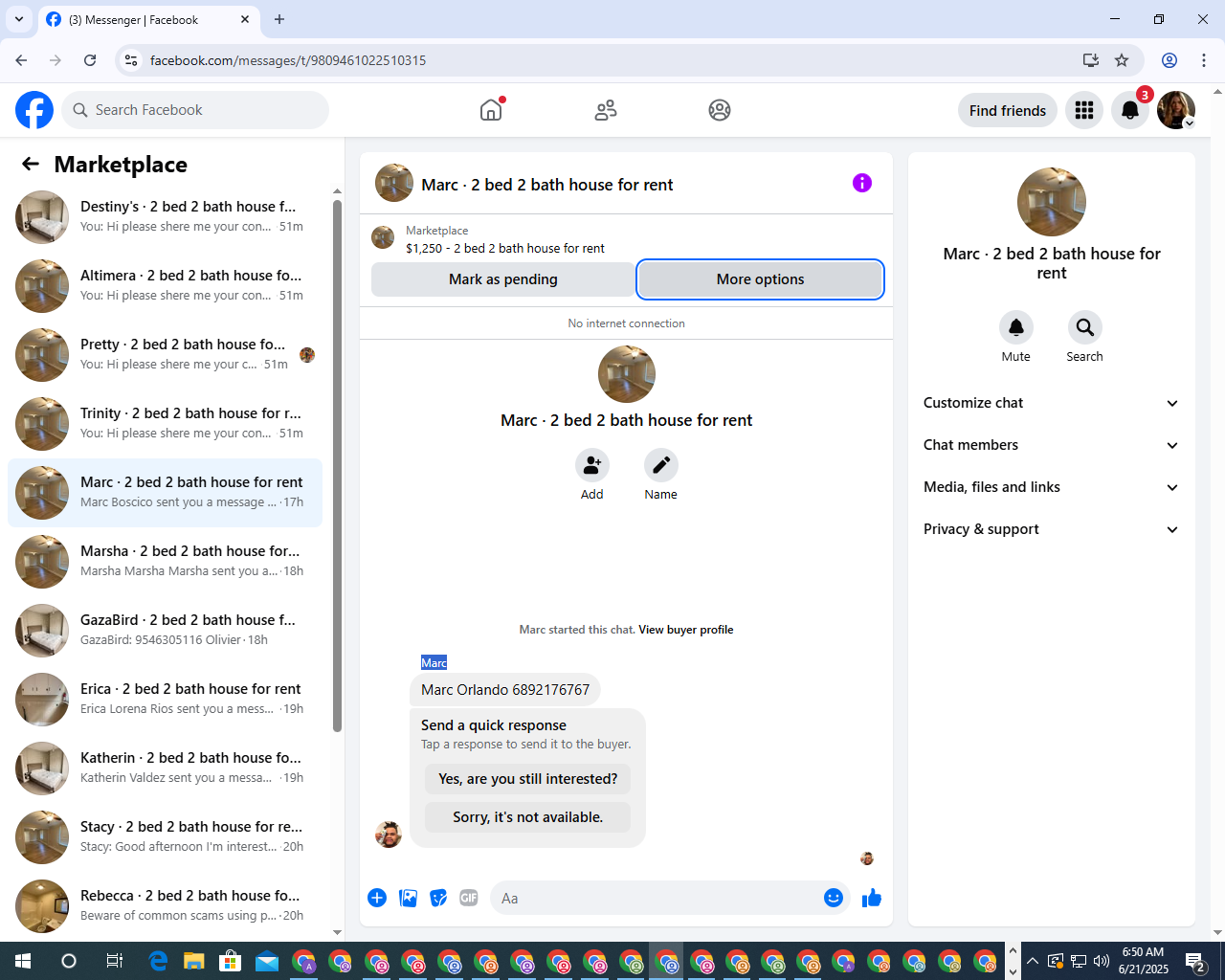1225x980 pixels.
Task: Go back from Marketplace with arrow
Action: [31, 164]
